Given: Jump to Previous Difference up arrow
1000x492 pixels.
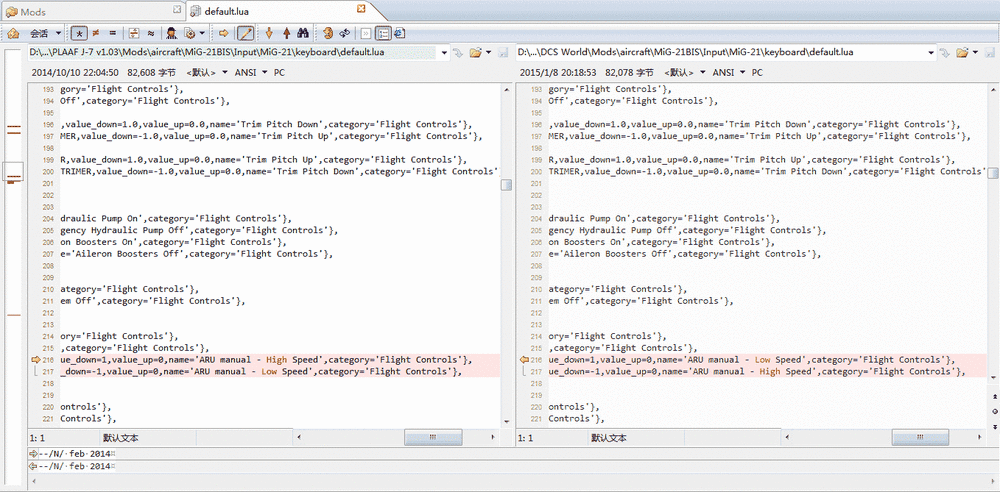Looking at the screenshot, I should 286,33.
